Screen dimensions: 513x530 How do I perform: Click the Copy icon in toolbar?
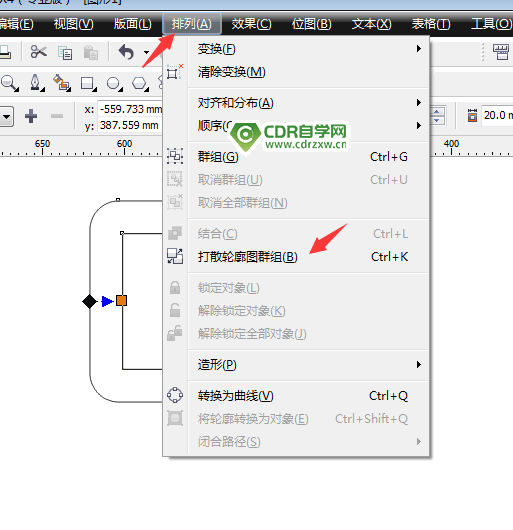tap(65, 53)
